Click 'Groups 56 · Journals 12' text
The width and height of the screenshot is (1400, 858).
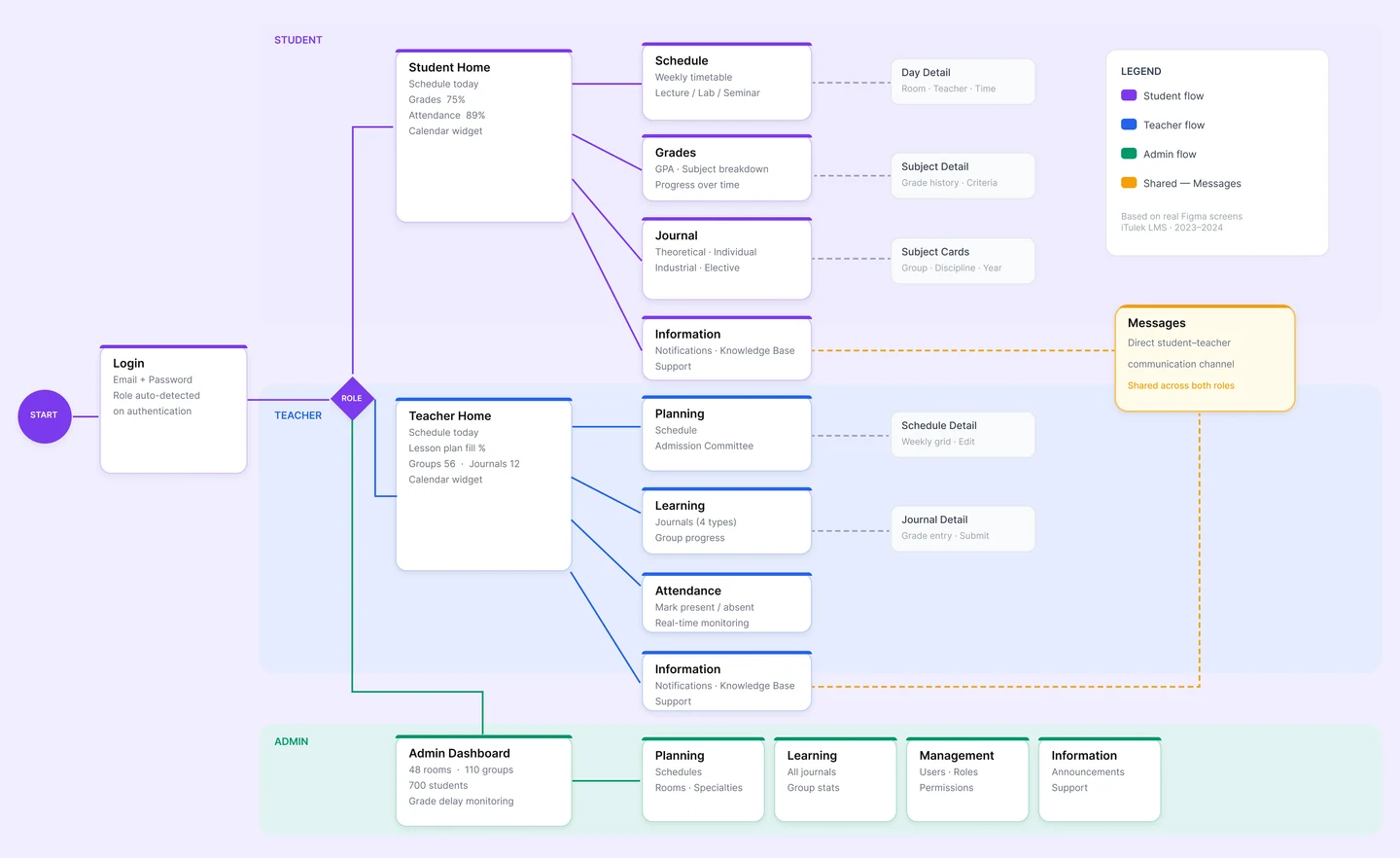point(464,464)
